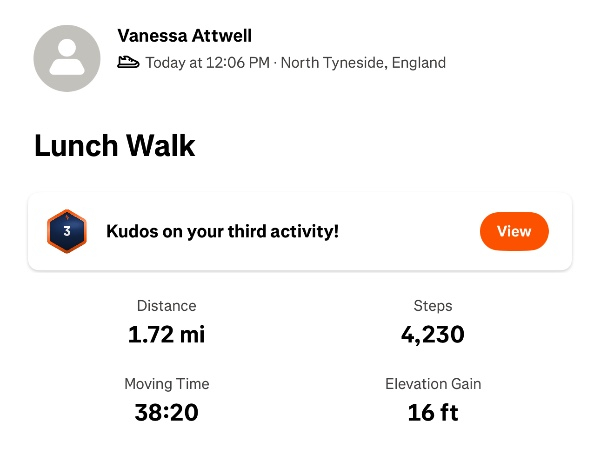
Task: Click the 16 ft elevation value
Action: click(x=433, y=412)
